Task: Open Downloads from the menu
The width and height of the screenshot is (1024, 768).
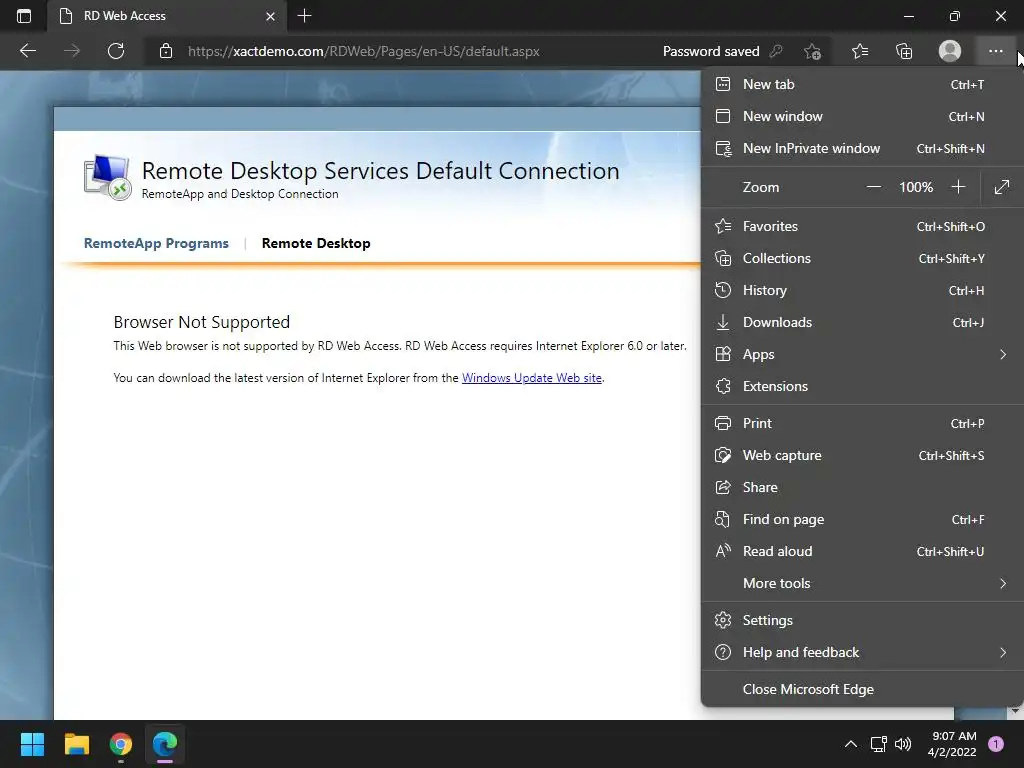Action: tap(861, 323)
